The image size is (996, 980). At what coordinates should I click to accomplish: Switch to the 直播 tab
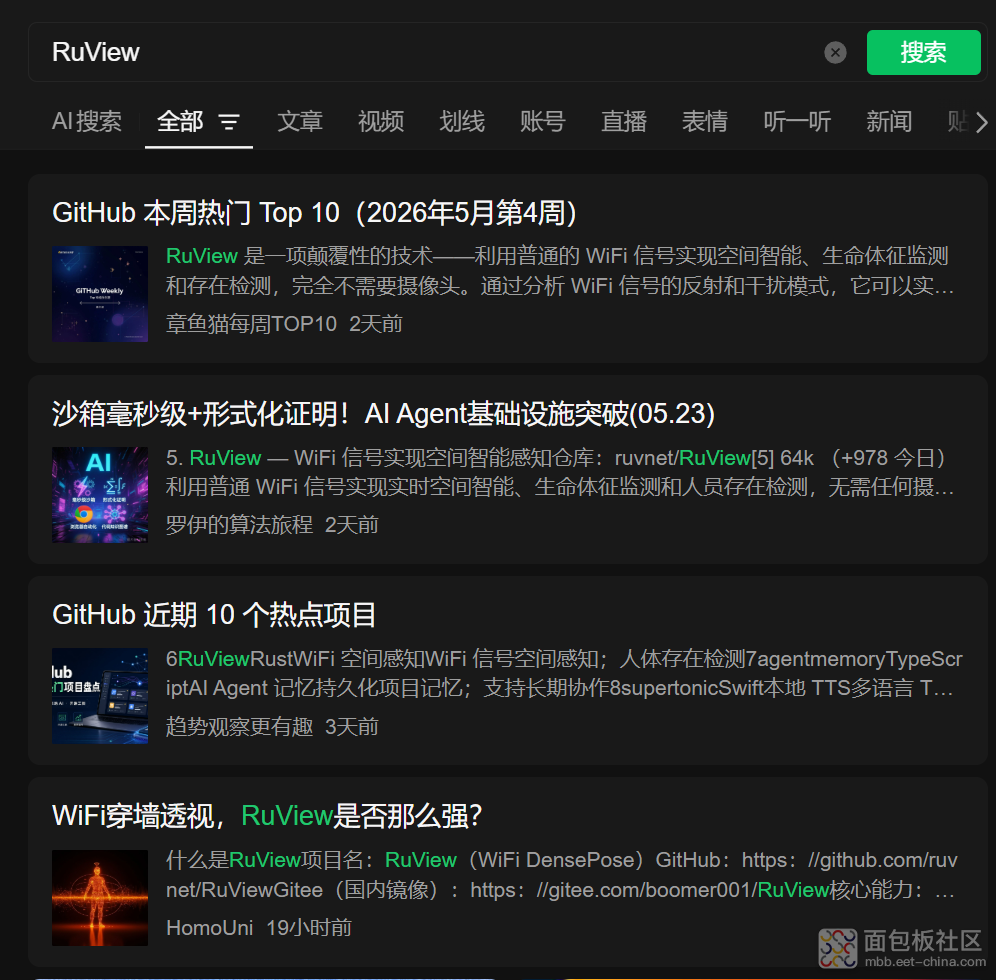tap(624, 121)
